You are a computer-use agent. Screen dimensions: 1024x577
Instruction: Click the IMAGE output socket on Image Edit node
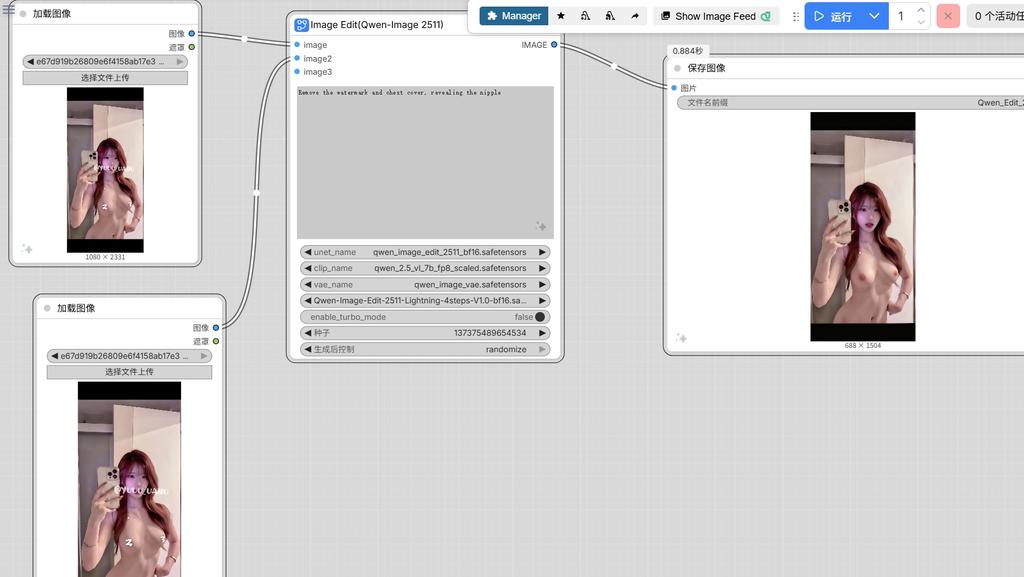[554, 44]
